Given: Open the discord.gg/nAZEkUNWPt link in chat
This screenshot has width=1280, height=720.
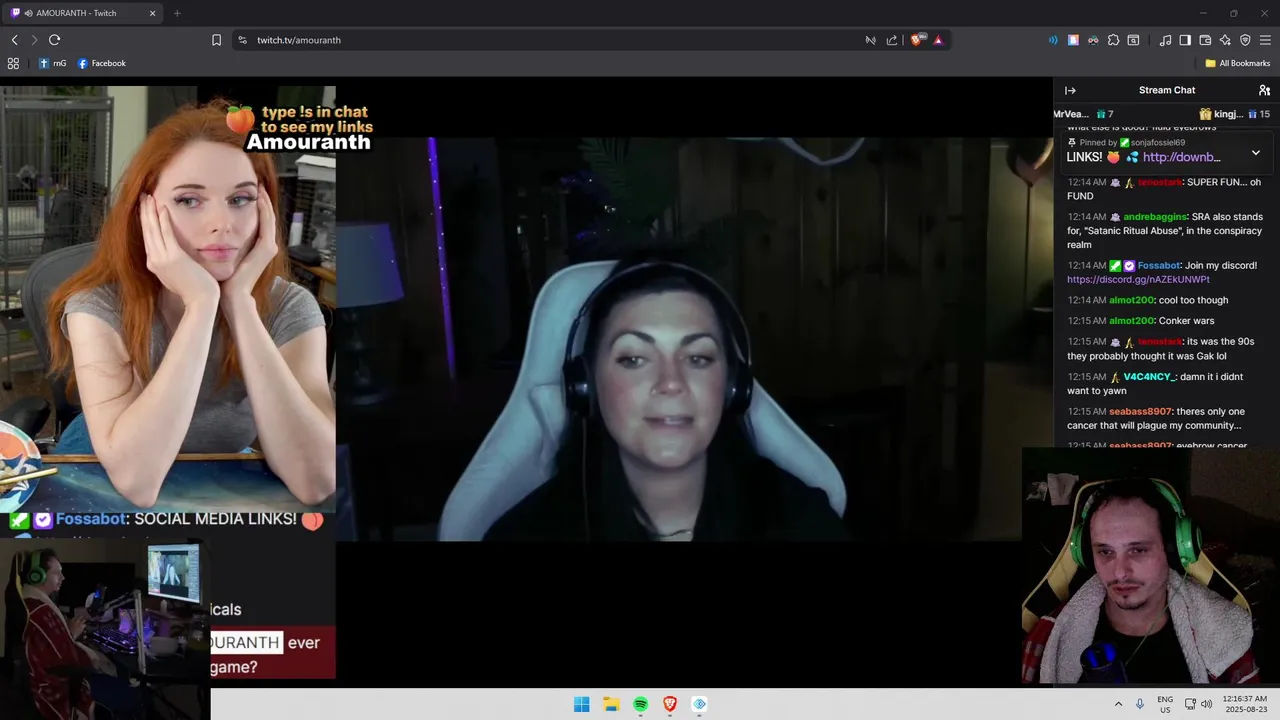Looking at the screenshot, I should [1138, 280].
